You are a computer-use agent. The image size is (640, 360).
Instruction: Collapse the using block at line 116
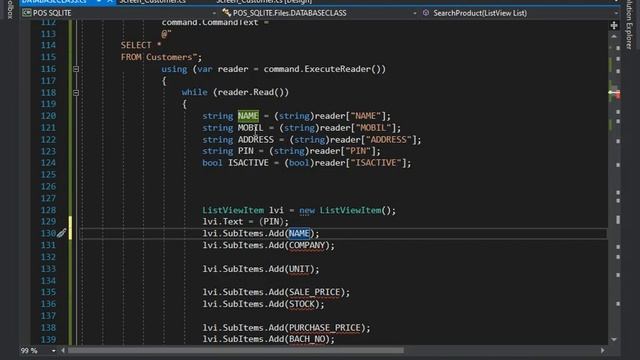[x=76, y=69]
